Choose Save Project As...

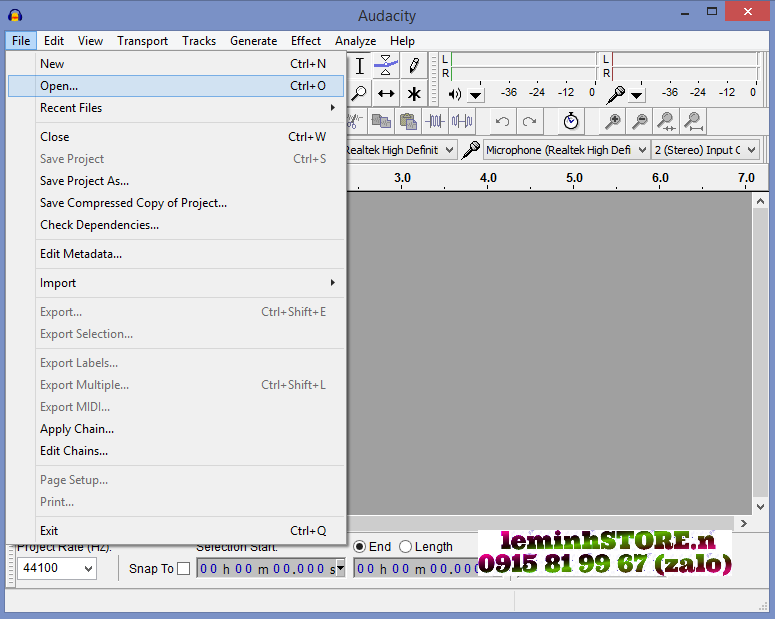[176, 181]
